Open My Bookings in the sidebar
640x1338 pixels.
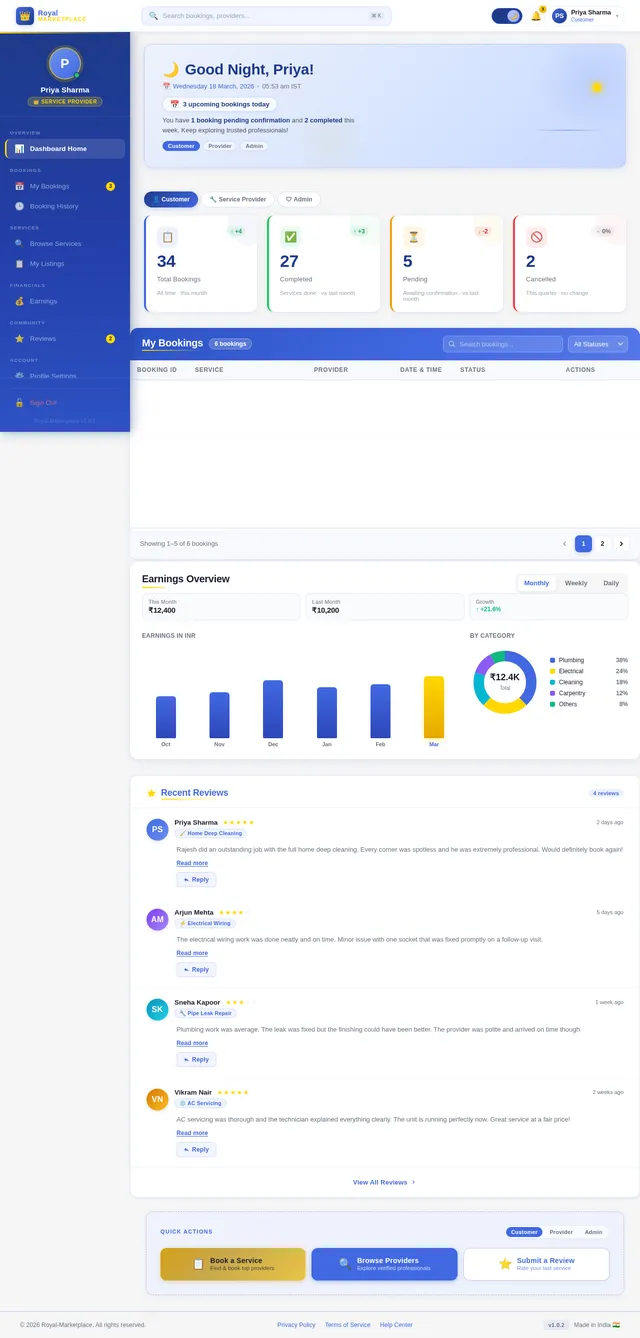click(65, 186)
